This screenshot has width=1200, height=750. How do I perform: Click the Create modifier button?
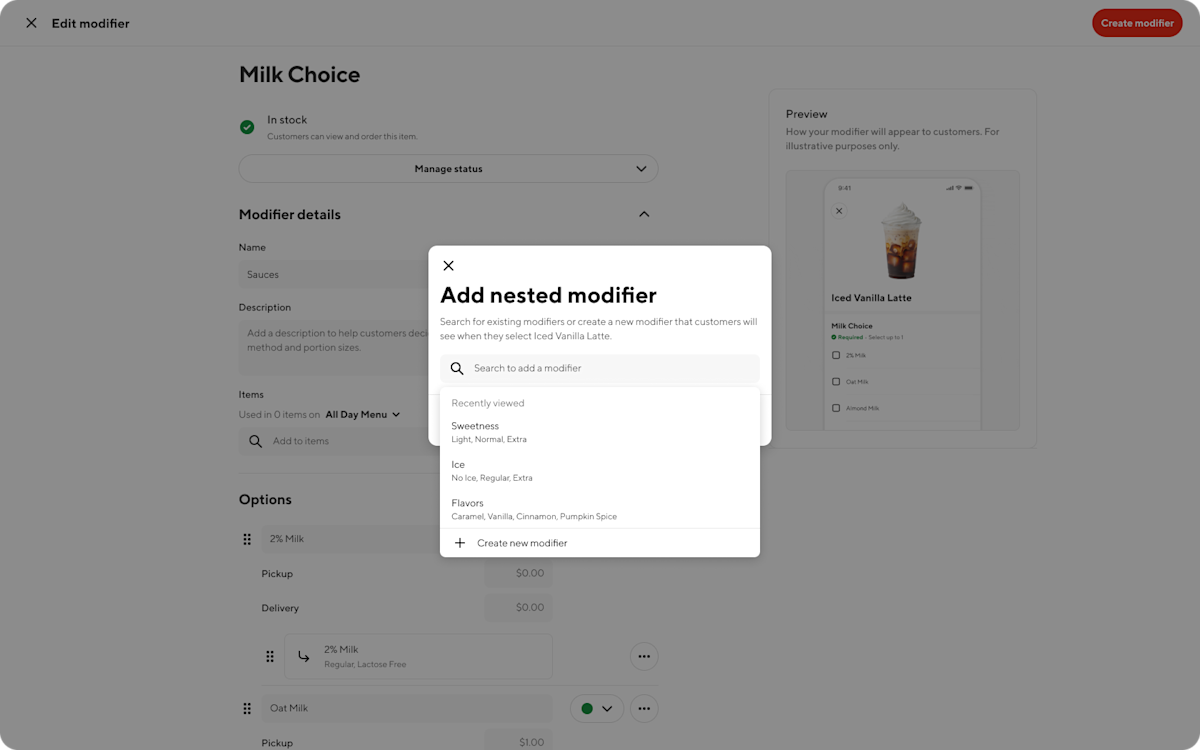pyautogui.click(x=1137, y=22)
